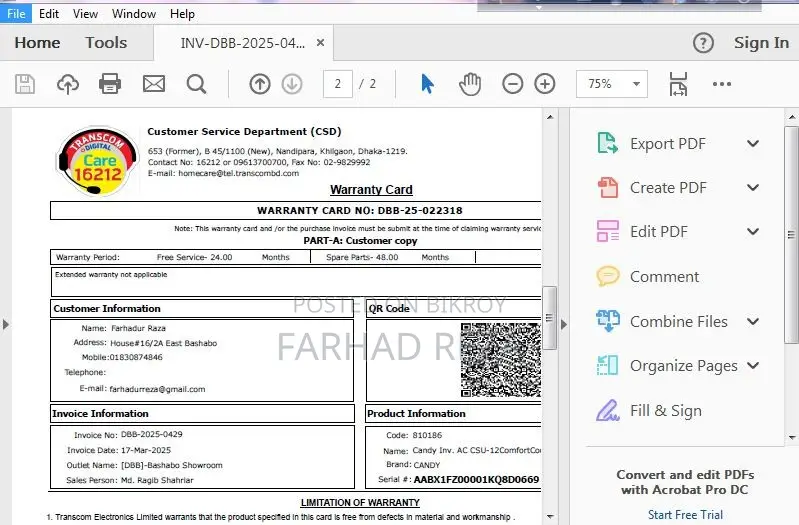
Task: Expand the Combine Files chevron
Action: (753, 321)
